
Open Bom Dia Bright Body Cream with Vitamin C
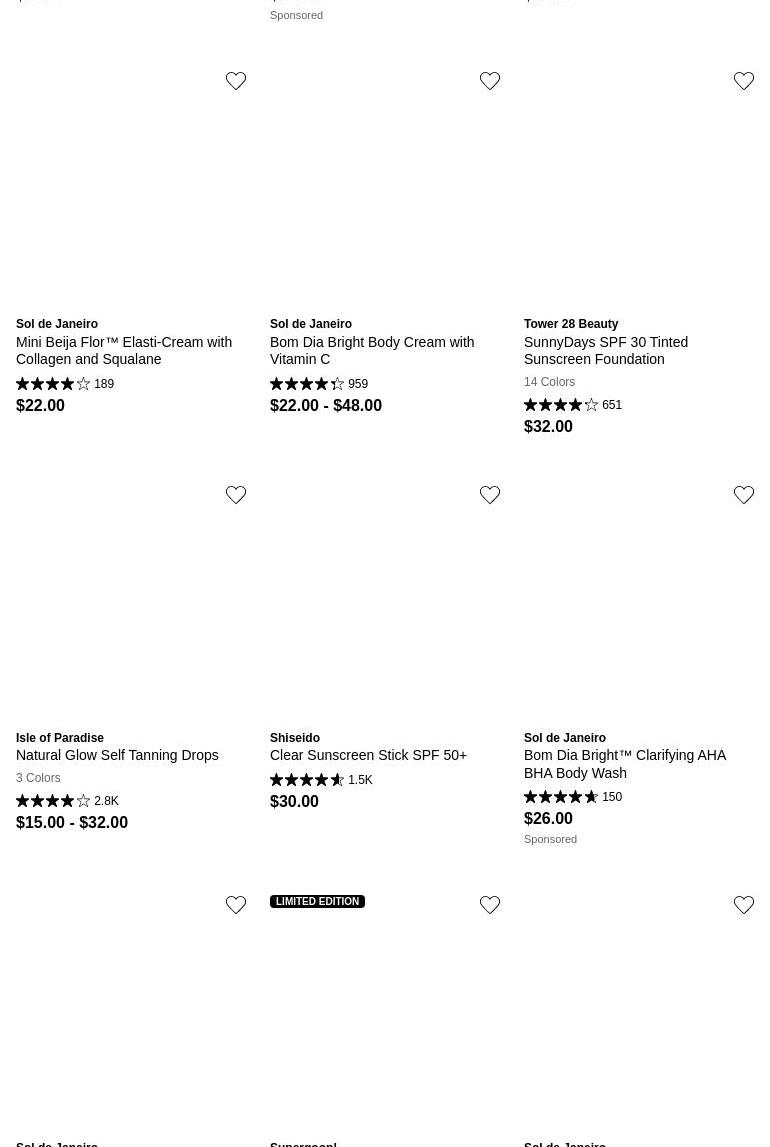pyautogui.click(x=372, y=350)
